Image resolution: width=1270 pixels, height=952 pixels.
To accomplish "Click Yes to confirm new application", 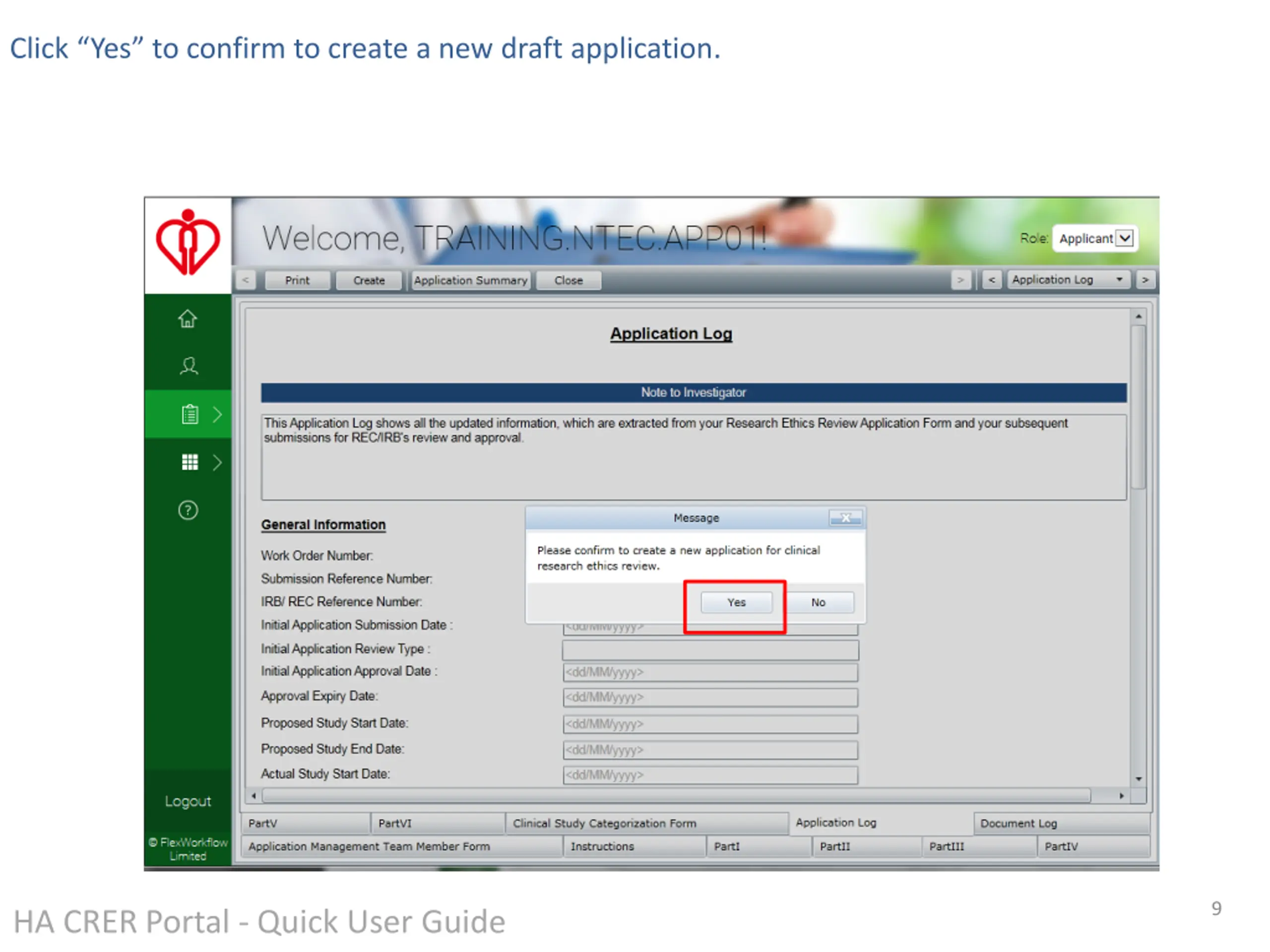I will (x=736, y=602).
